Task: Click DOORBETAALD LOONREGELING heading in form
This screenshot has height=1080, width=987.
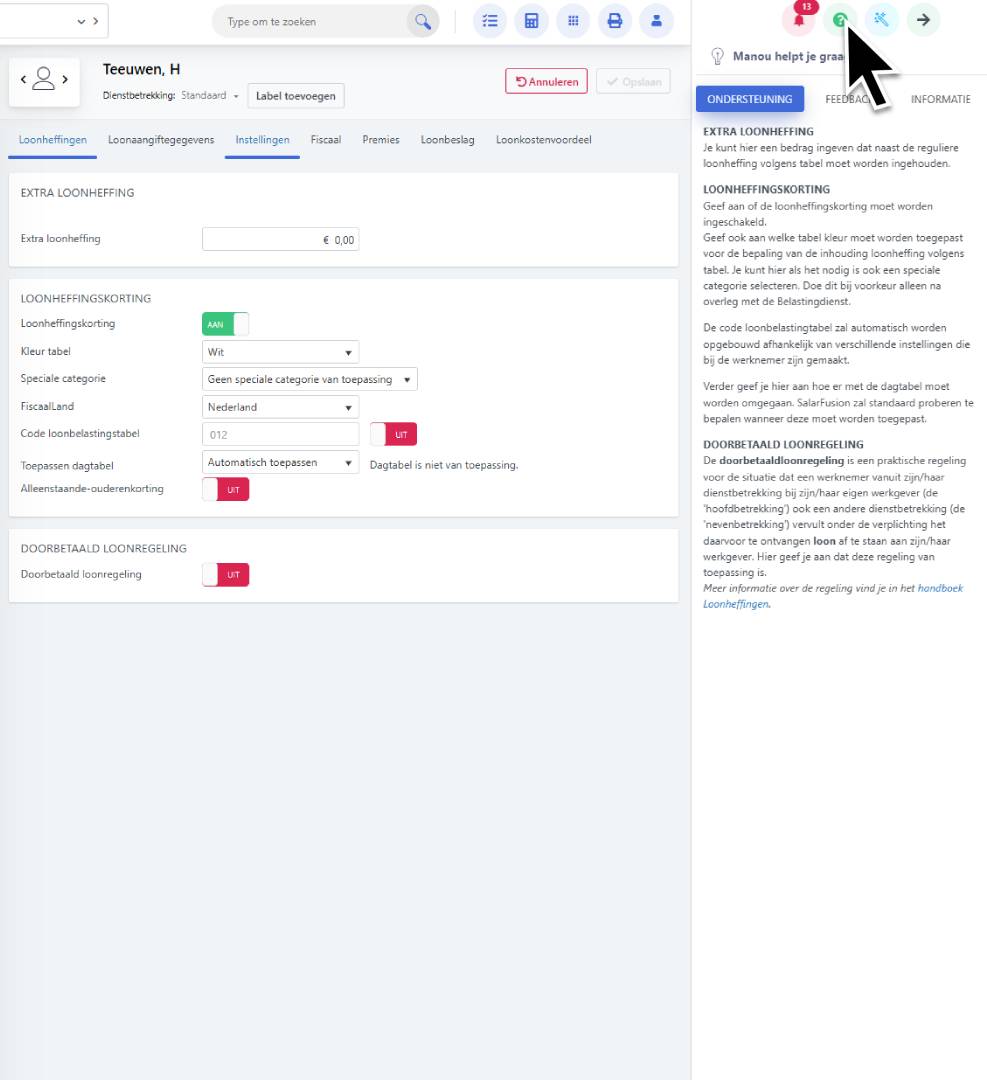Action: 103,548
